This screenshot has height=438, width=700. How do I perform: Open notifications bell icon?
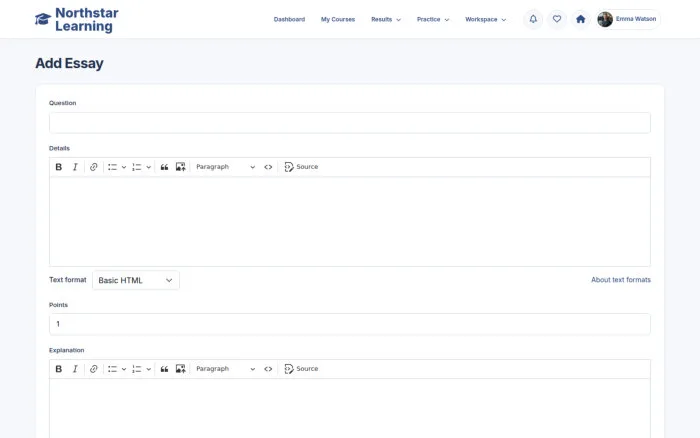pyautogui.click(x=533, y=19)
